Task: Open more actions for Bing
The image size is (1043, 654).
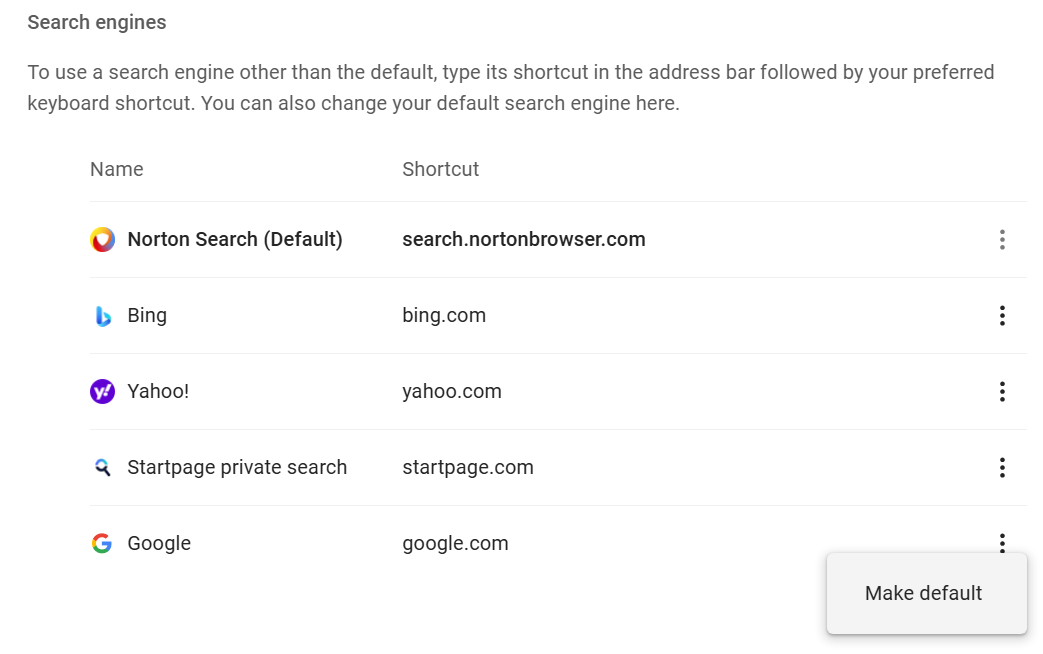Action: [x=1002, y=316]
